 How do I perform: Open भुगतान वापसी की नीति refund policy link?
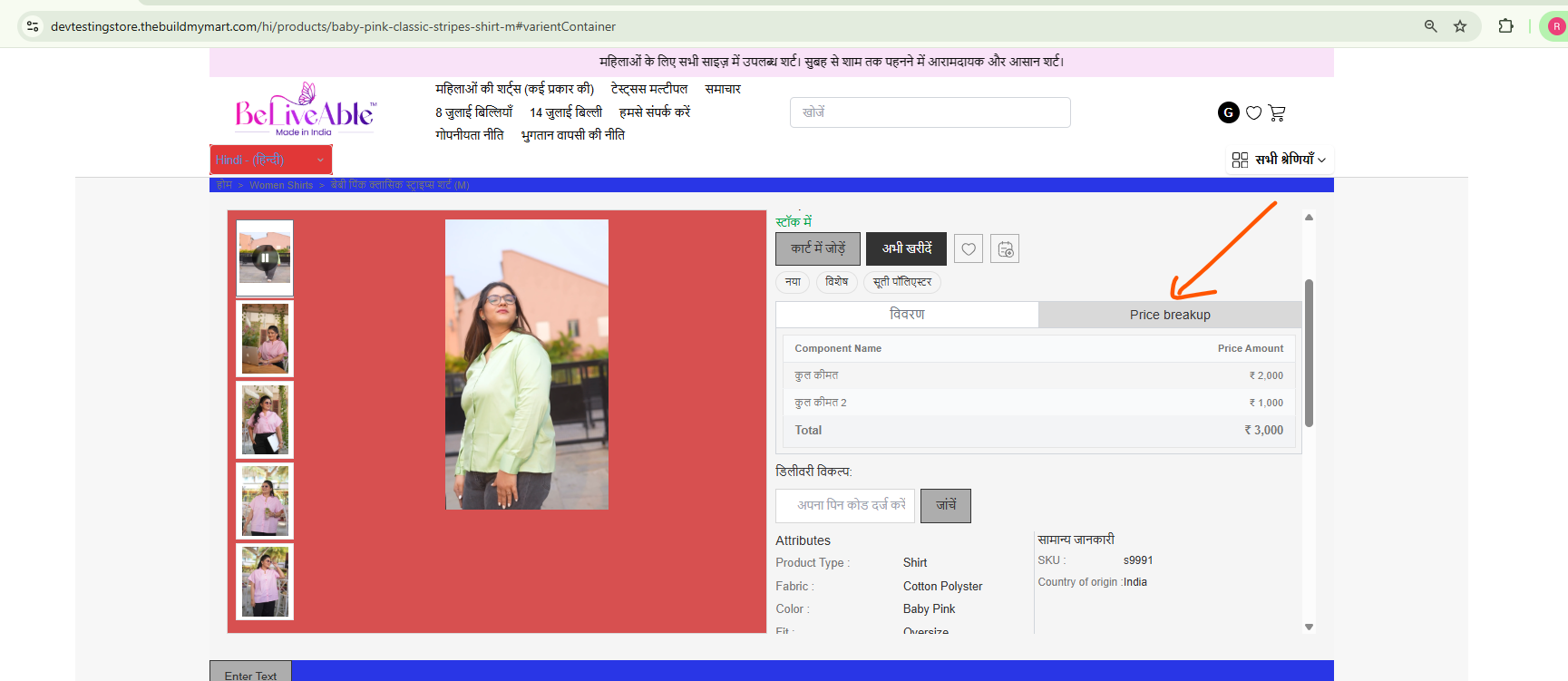pyautogui.click(x=573, y=134)
